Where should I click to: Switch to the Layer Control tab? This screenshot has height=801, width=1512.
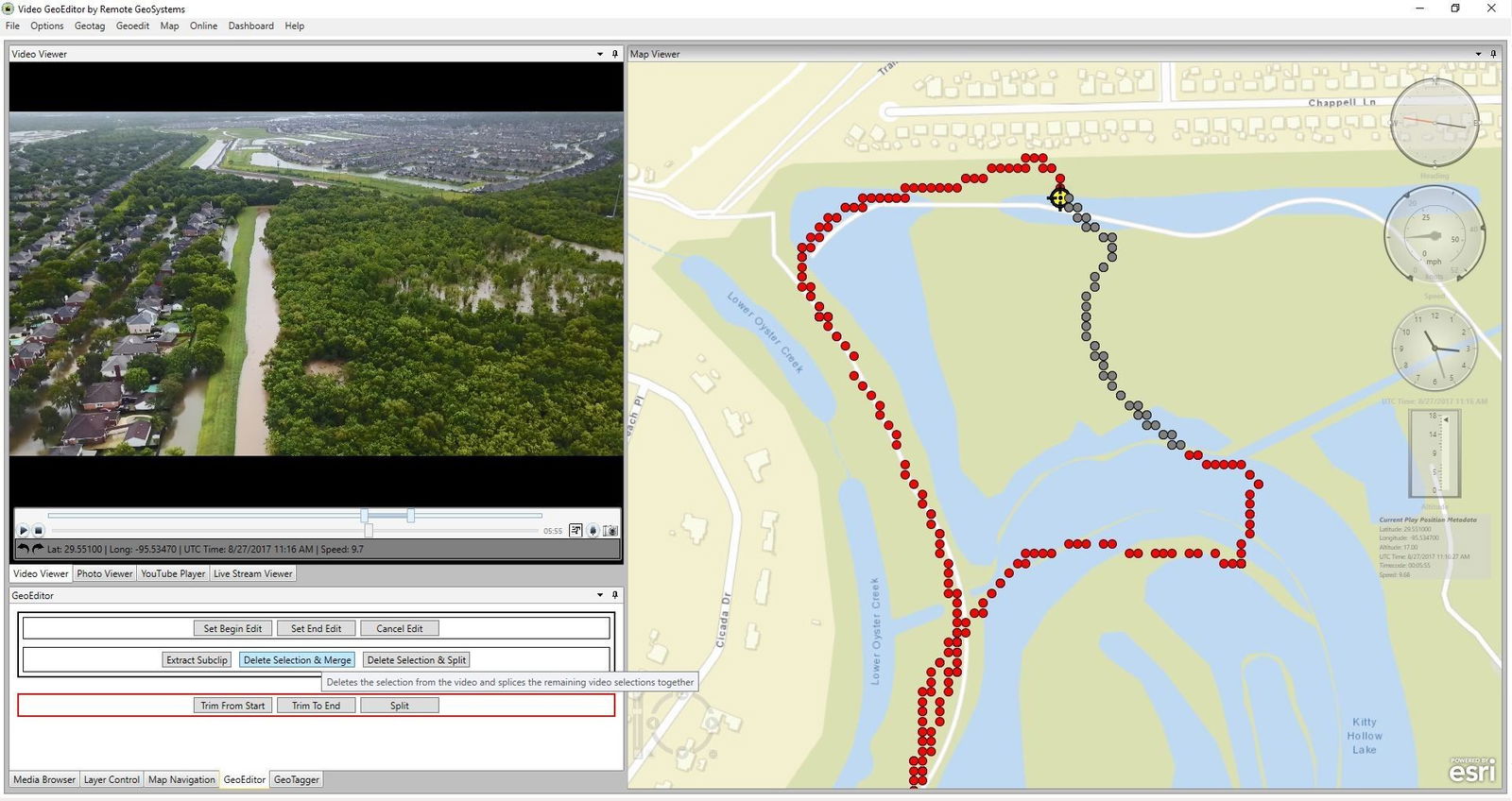pos(112,779)
